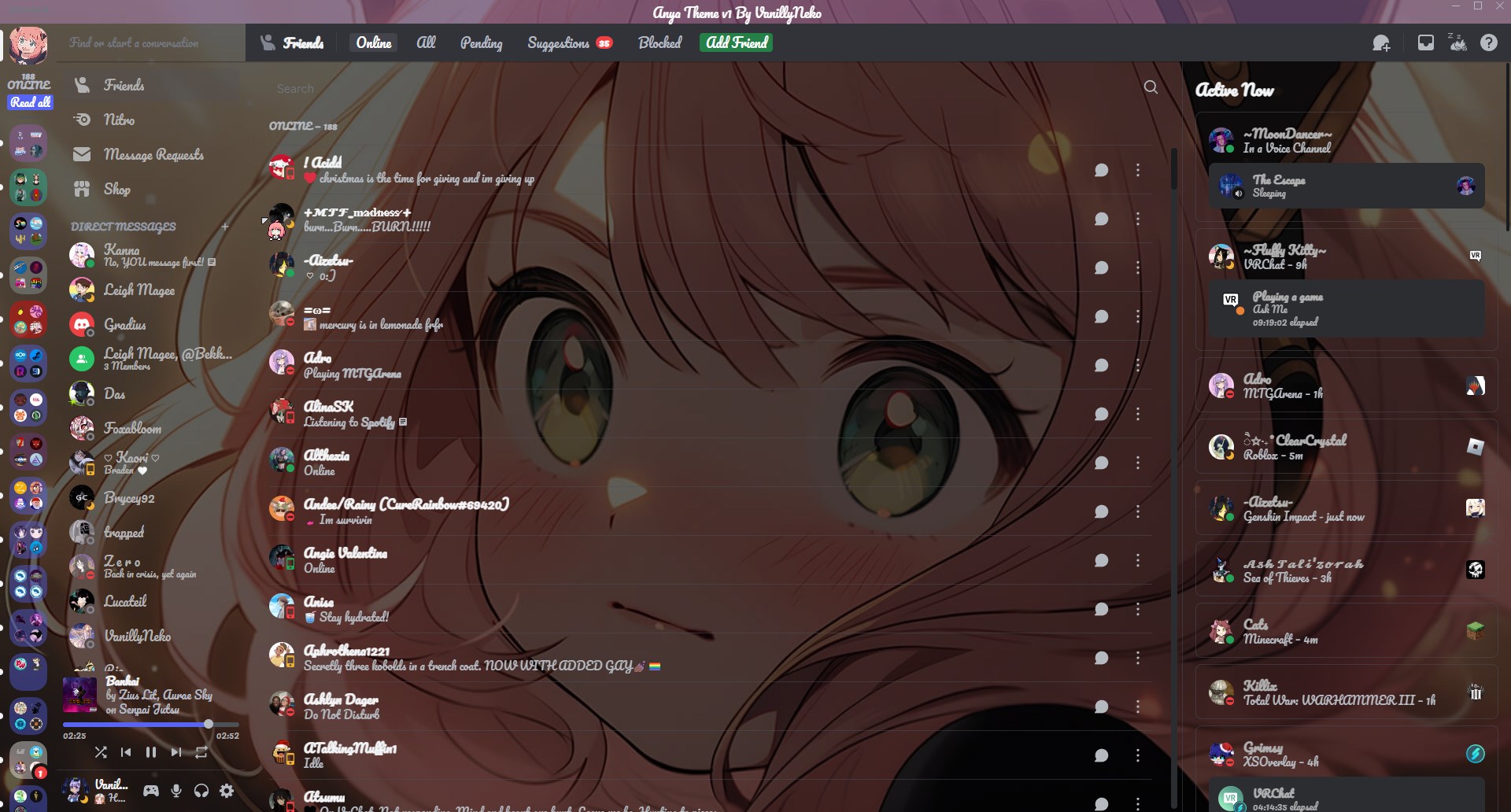The height and width of the screenshot is (812, 1511).
Task: Toggle shuffle on the Spotify player
Action: pyautogui.click(x=101, y=752)
